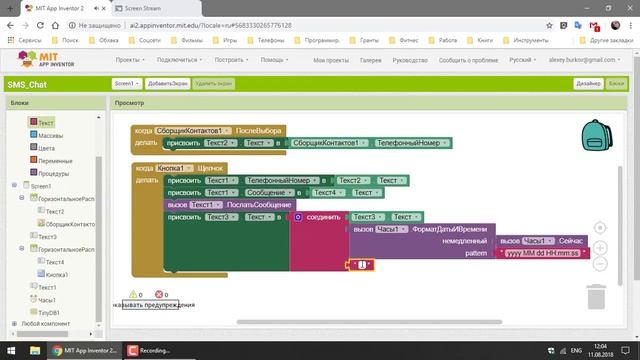This screenshot has width=640, height=360.
Task: Open the Gmail extension icon
Action: (x=594, y=26)
